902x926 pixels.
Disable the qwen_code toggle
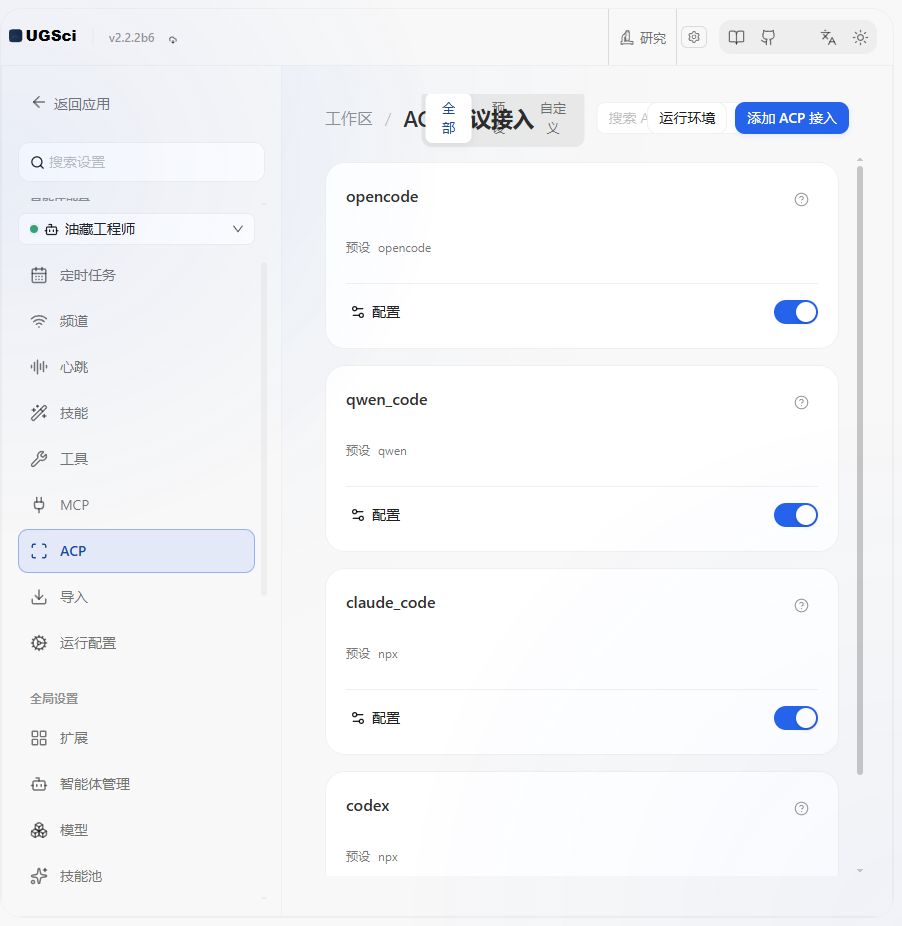point(796,515)
